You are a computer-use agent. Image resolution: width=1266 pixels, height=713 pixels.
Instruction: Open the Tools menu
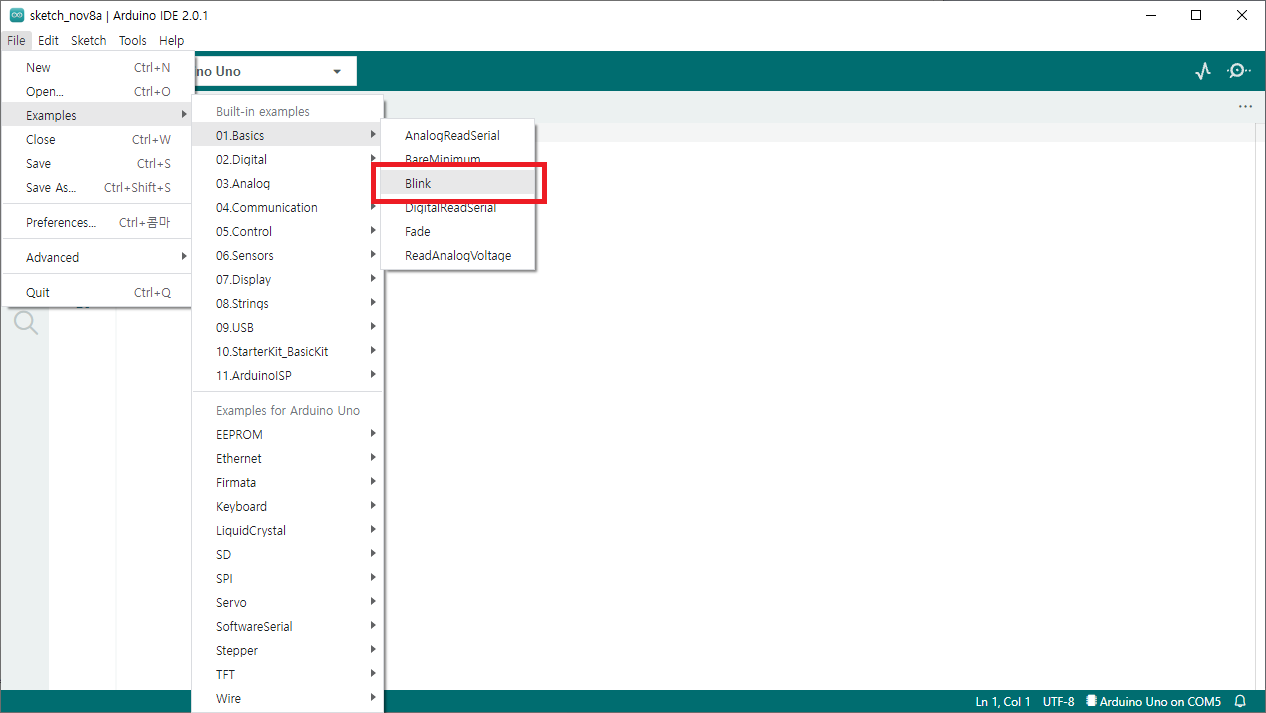coord(132,41)
